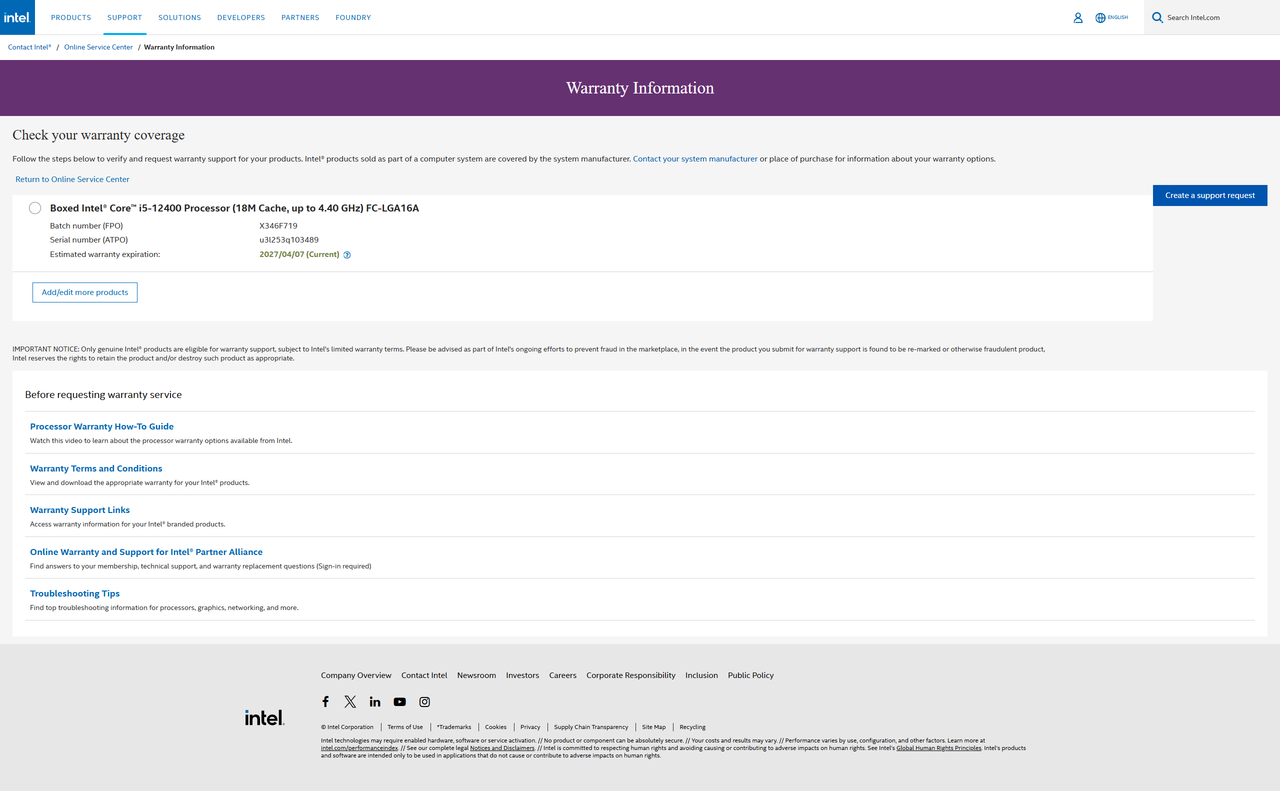Viewport: 1280px width, 791px height.
Task: Open the Support menu
Action: (x=125, y=18)
